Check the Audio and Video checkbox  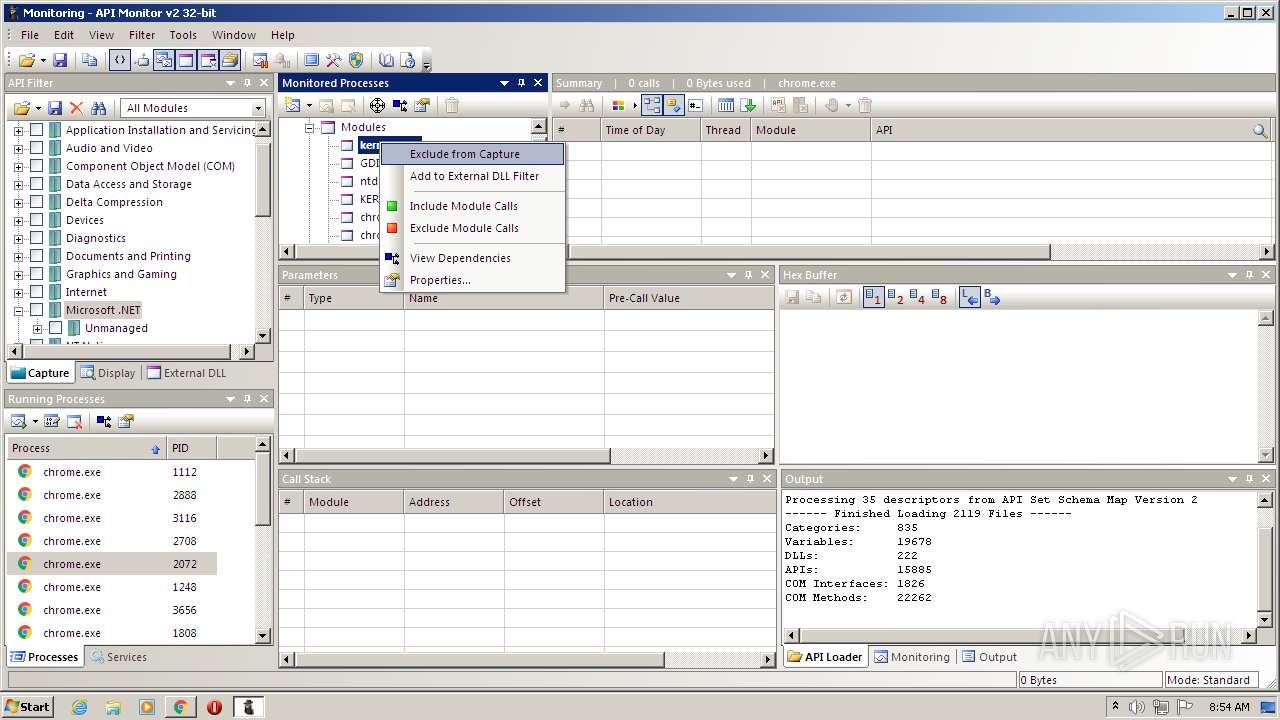(36, 148)
